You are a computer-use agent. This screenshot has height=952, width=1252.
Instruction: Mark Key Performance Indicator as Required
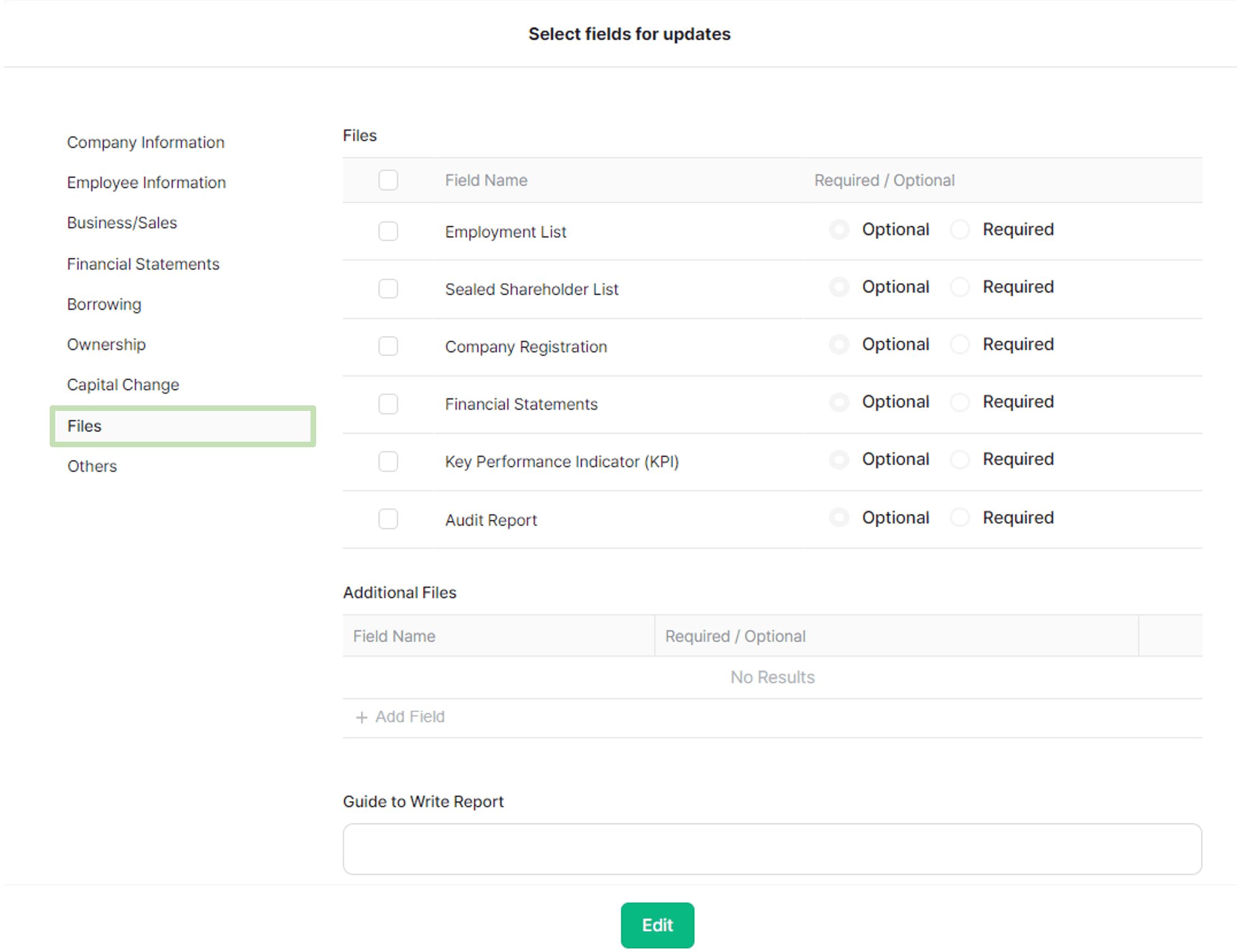point(959,459)
